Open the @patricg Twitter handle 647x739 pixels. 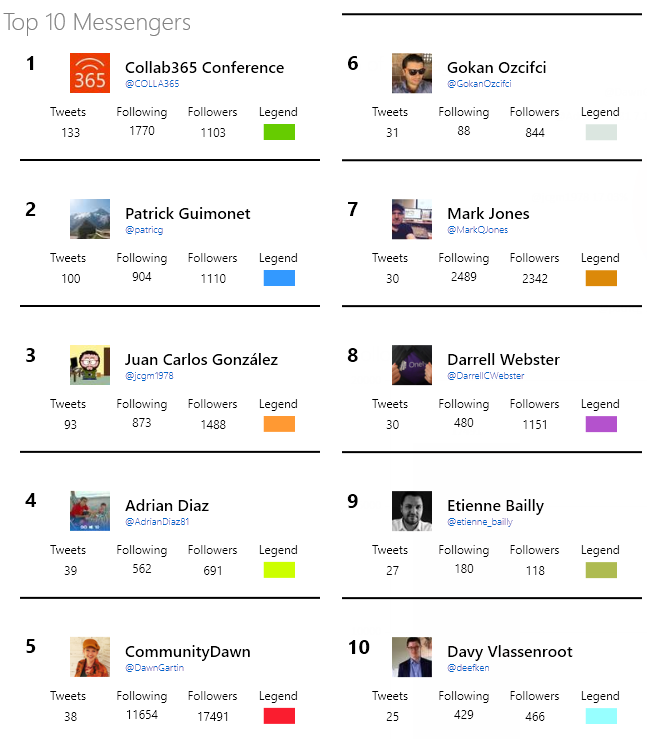tap(144, 230)
